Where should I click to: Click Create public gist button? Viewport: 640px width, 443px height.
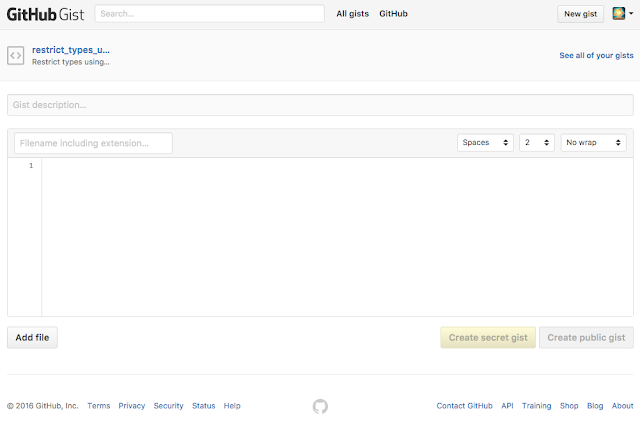coord(586,338)
